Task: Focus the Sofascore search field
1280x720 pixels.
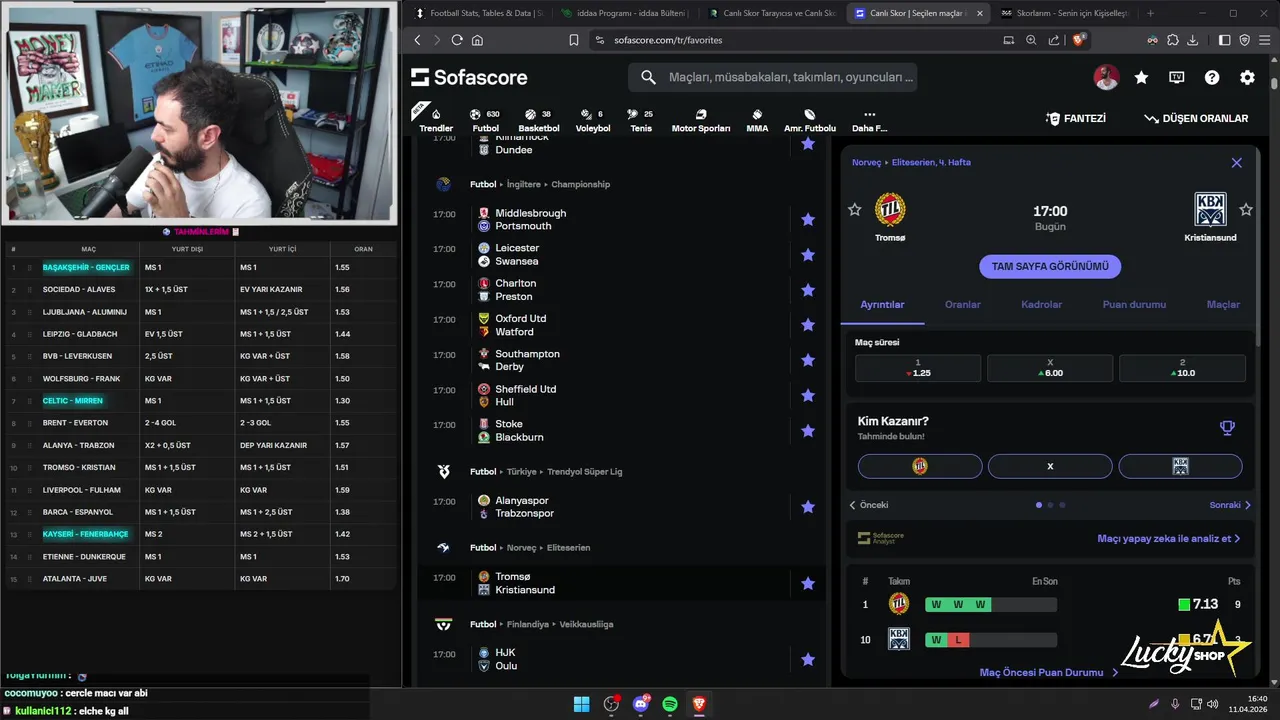Action: tap(772, 77)
